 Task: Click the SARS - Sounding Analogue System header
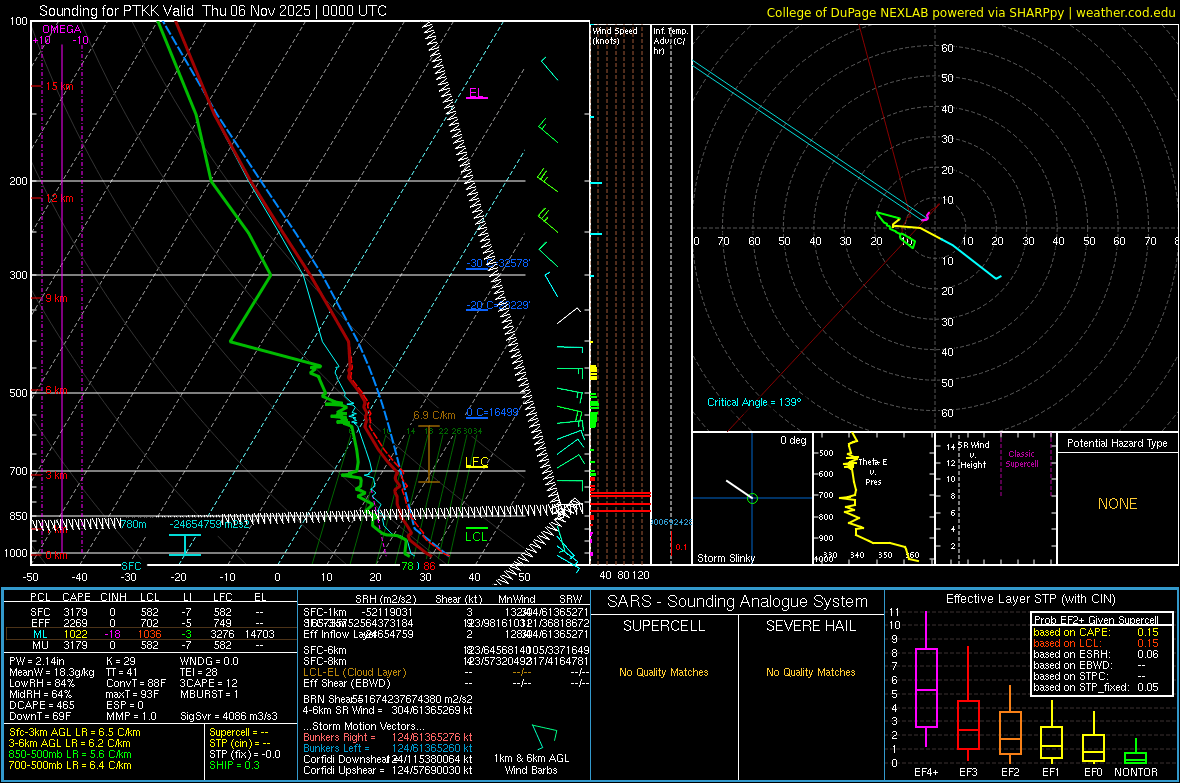[738, 602]
